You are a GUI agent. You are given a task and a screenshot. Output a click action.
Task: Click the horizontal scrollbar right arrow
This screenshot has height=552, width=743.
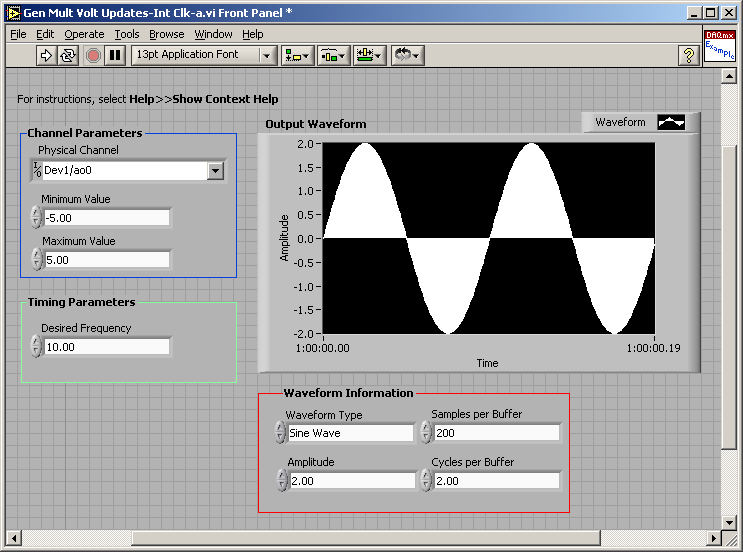[x=714, y=538]
